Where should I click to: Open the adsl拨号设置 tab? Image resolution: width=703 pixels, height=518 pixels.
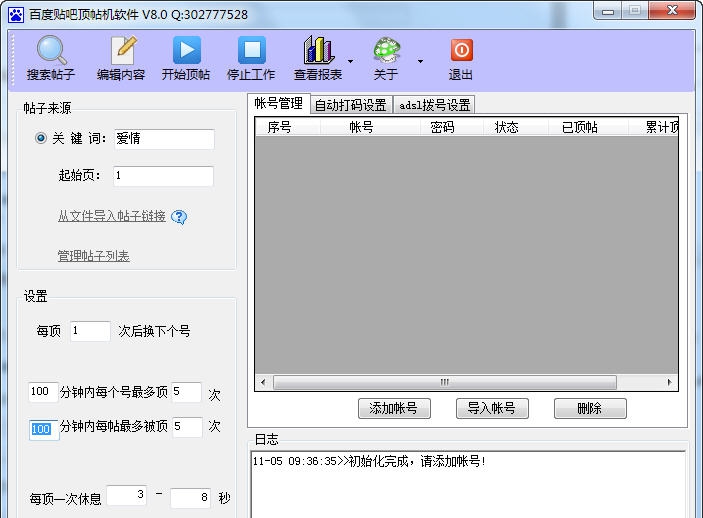tap(434, 105)
